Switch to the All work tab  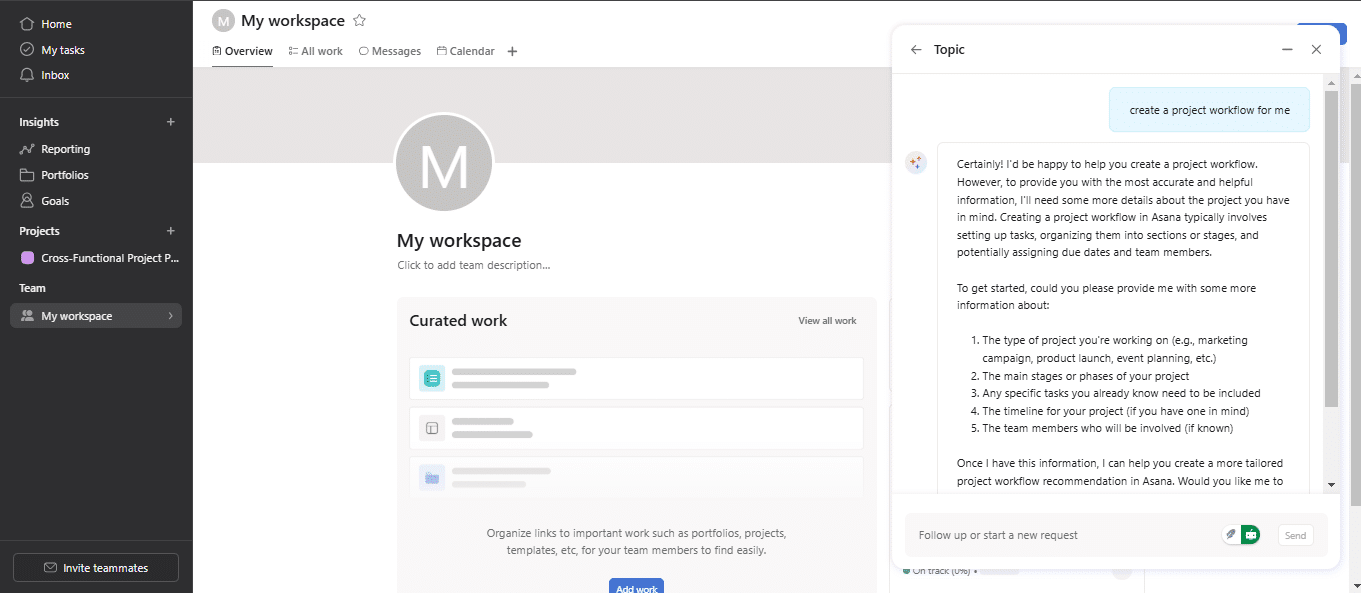pyautogui.click(x=315, y=51)
